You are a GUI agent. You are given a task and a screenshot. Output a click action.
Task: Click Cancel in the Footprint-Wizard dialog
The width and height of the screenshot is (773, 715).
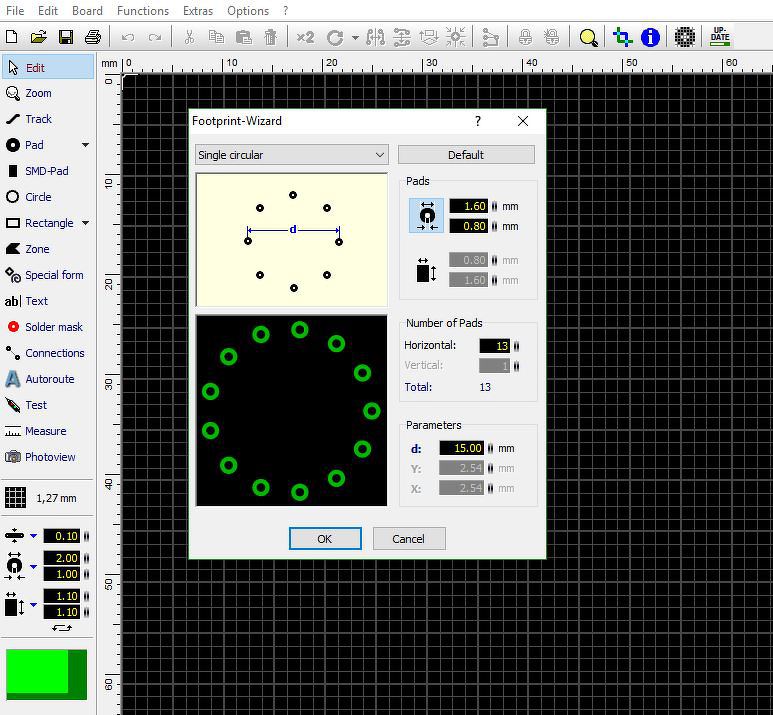pos(409,538)
